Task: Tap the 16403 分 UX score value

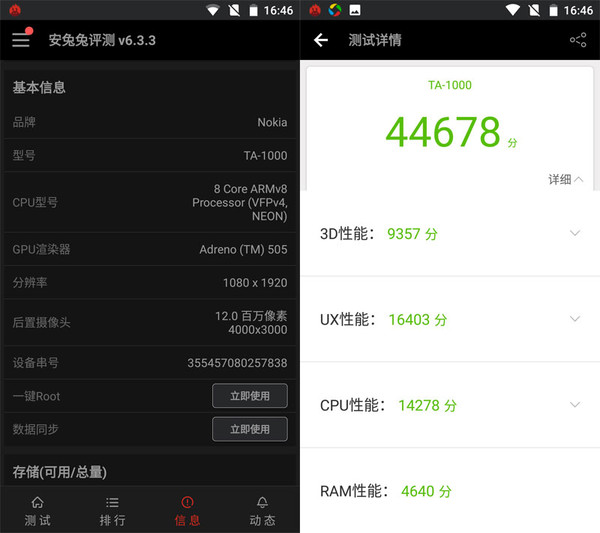Action: coord(417,319)
